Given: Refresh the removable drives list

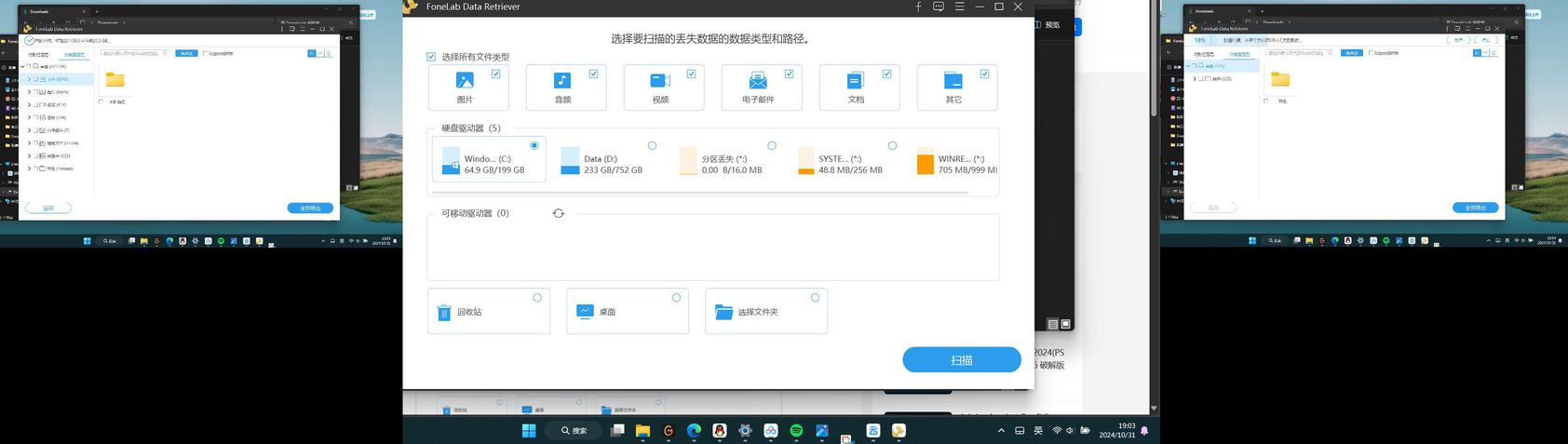Looking at the screenshot, I should (559, 213).
